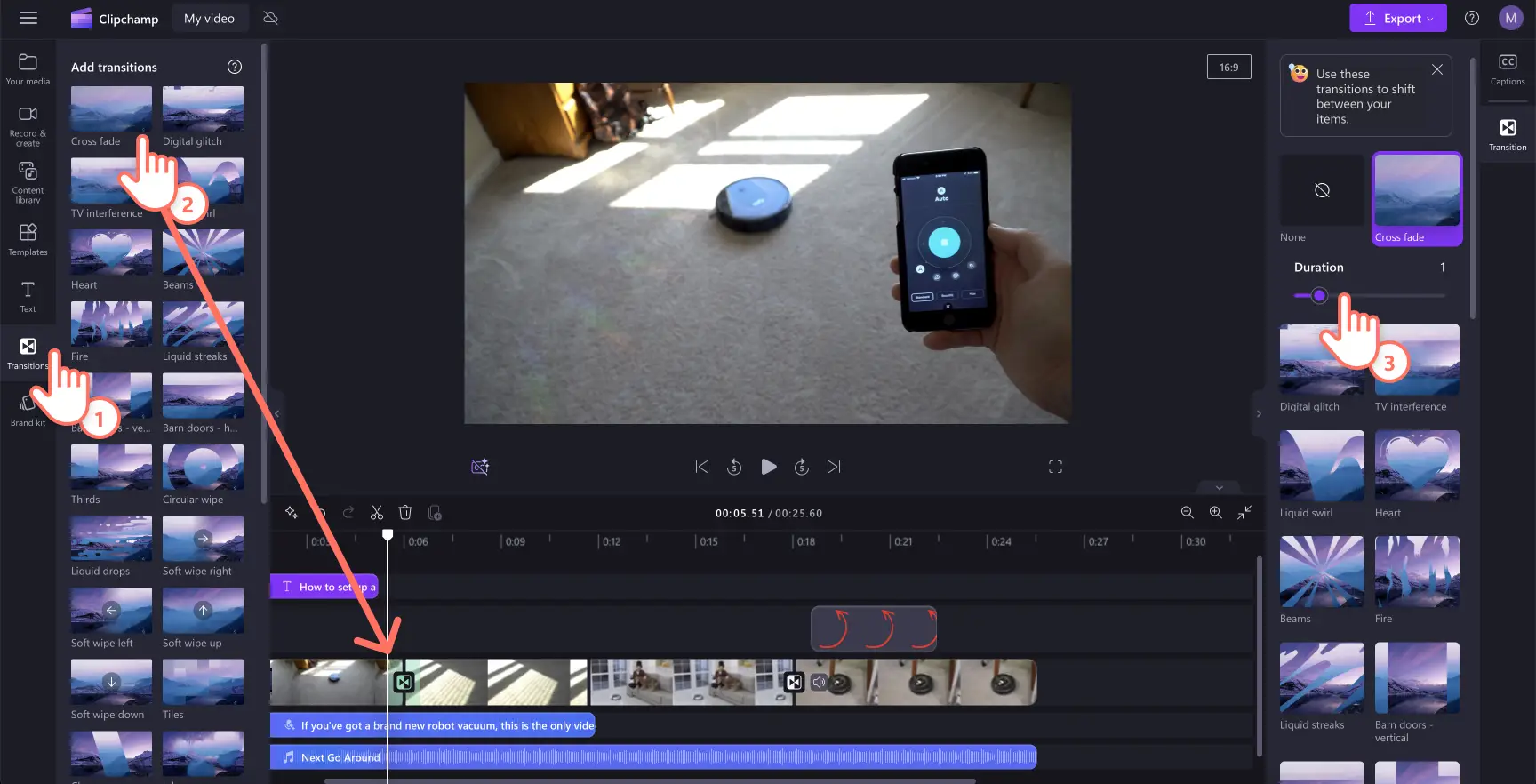1536x784 pixels.
Task: Split clip with the scissors icon
Action: [377, 513]
